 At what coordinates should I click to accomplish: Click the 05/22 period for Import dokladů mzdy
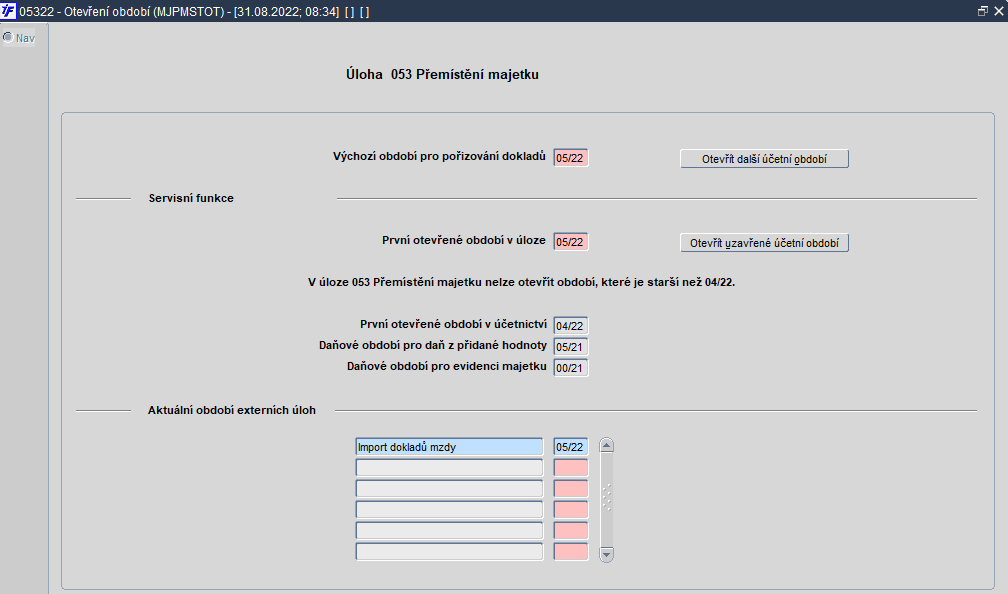pos(570,447)
